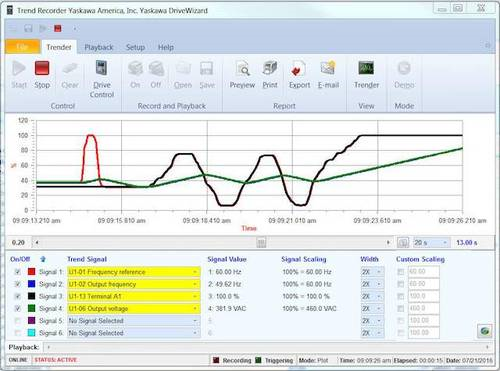The height and width of the screenshot is (371, 500).
Task: Click Signal 5 purple color swatch
Action: coord(32,321)
